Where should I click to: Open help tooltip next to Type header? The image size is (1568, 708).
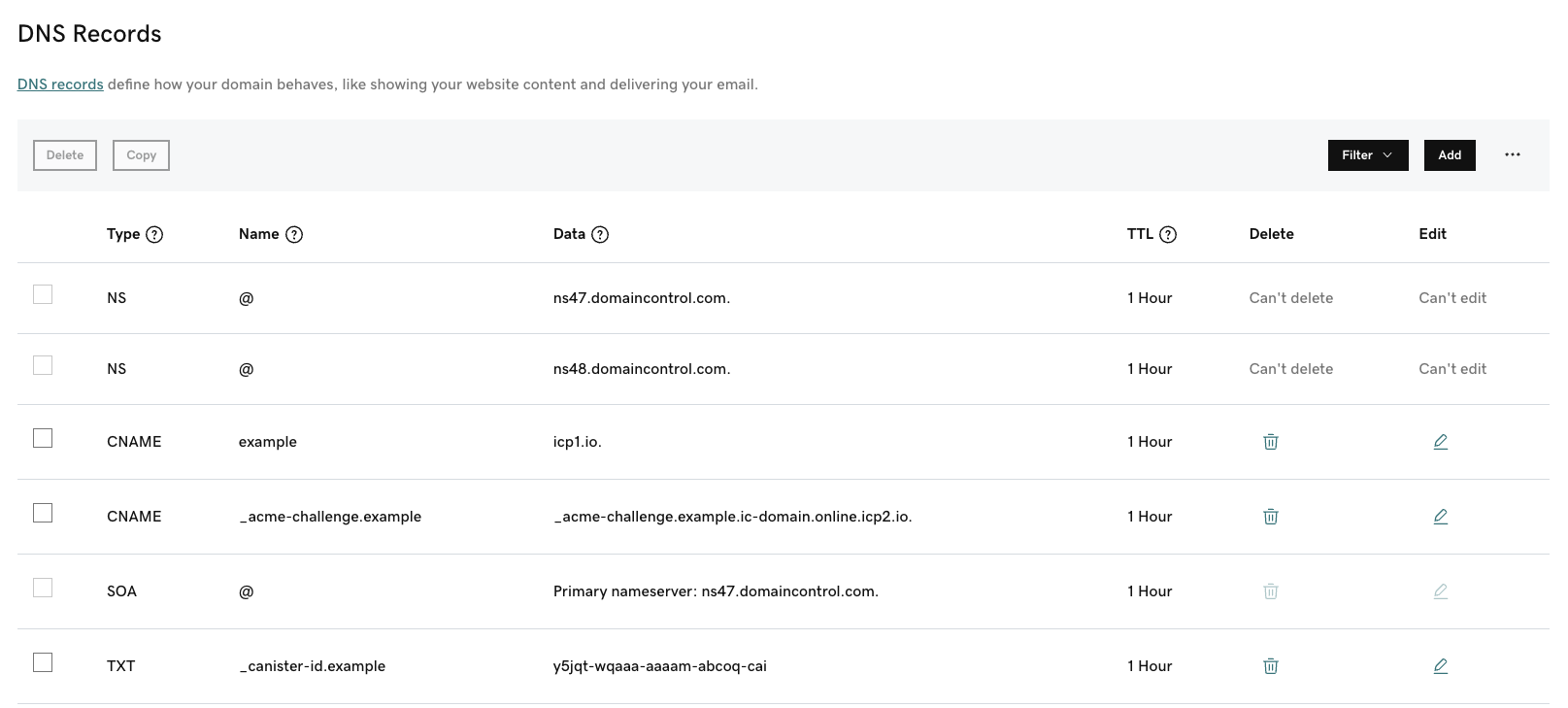coord(154,234)
